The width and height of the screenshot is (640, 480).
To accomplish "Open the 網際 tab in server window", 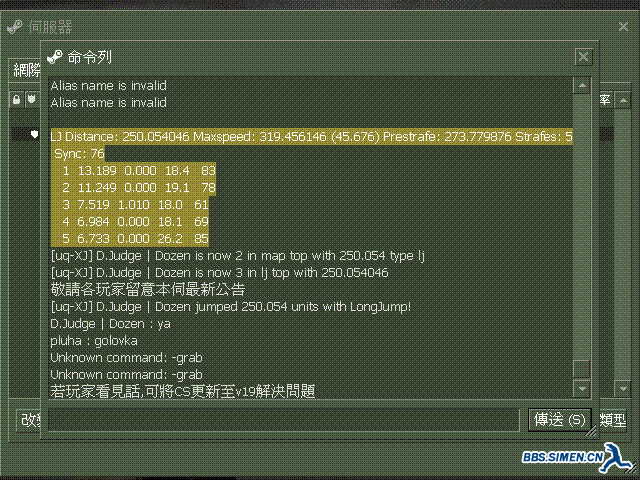I will coord(26,70).
